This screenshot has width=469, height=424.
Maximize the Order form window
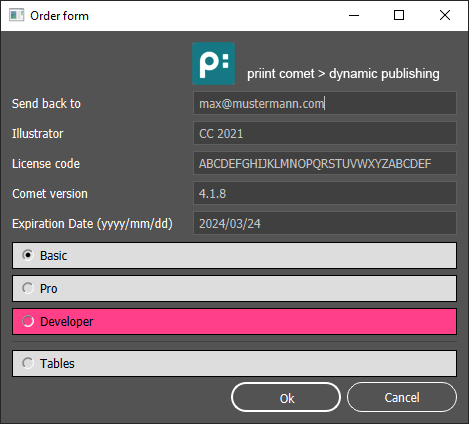(399, 15)
